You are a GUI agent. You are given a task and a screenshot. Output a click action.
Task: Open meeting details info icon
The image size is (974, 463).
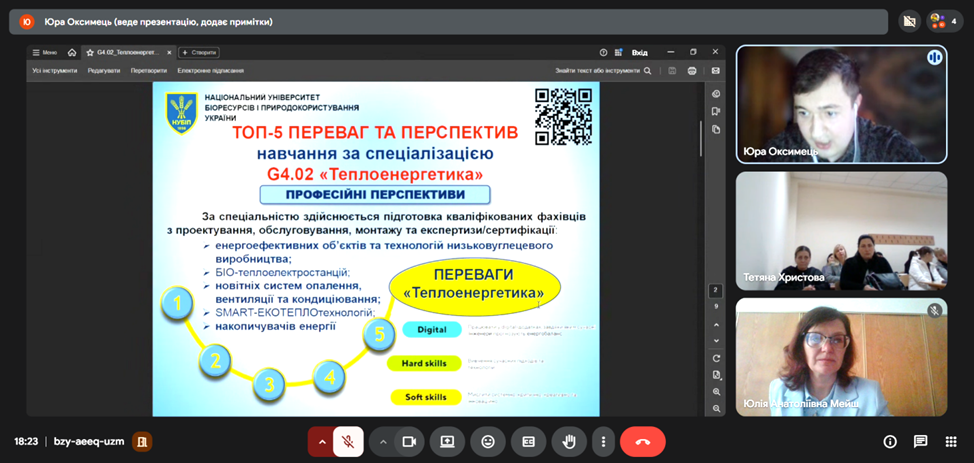[890, 442]
